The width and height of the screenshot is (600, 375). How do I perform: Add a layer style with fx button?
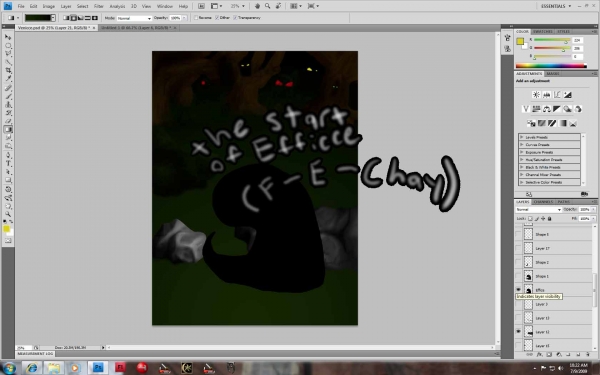click(539, 354)
